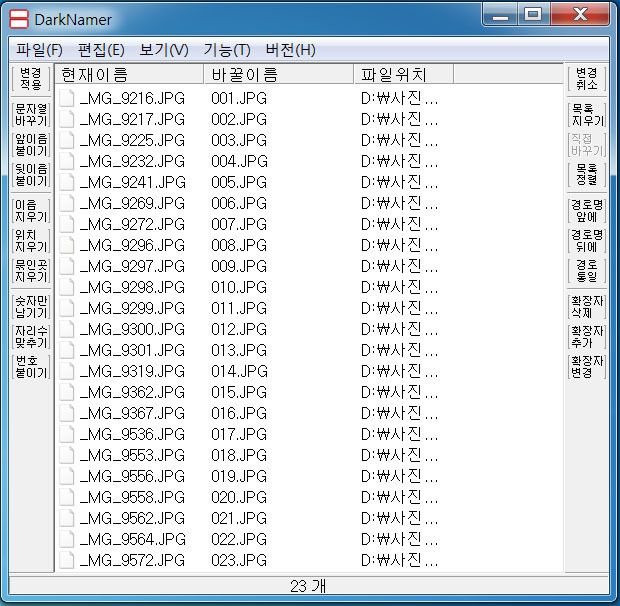
Task: Apply changes with 변경 적용 button
Action: (x=31, y=79)
